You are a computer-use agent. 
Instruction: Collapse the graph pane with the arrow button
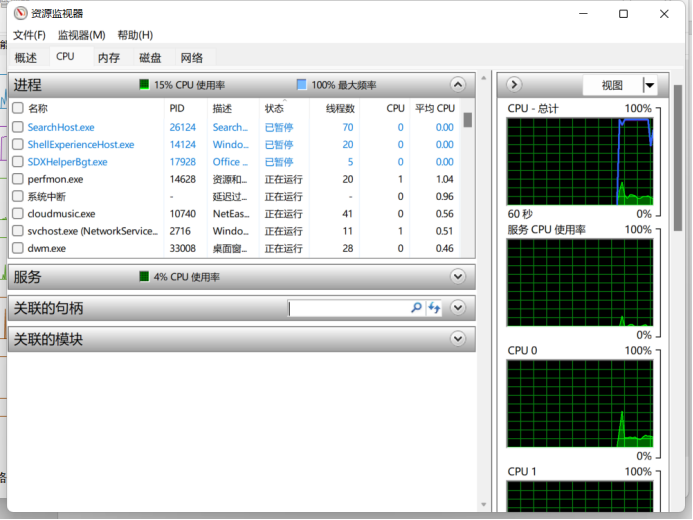514,84
